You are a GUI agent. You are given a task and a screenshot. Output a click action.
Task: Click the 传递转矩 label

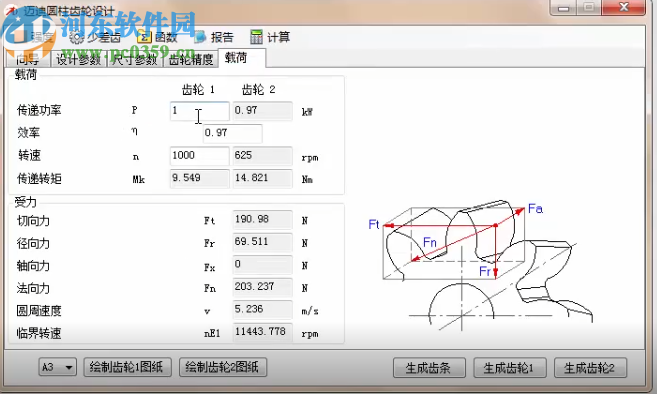pos(39,179)
